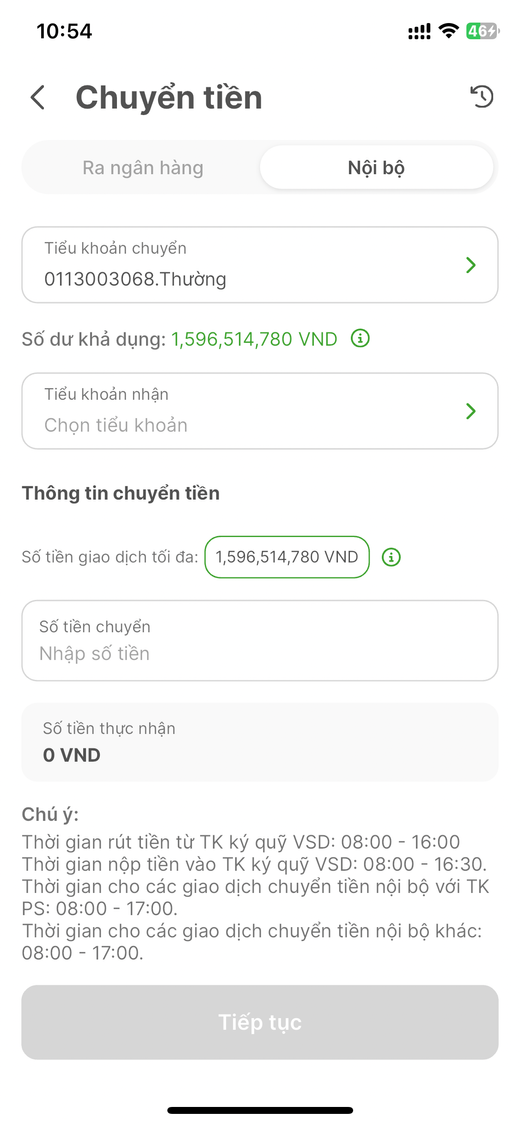Tap the battery indicator in status bar
Screen dimensions: 520x1125
pyautogui.click(x=481, y=31)
